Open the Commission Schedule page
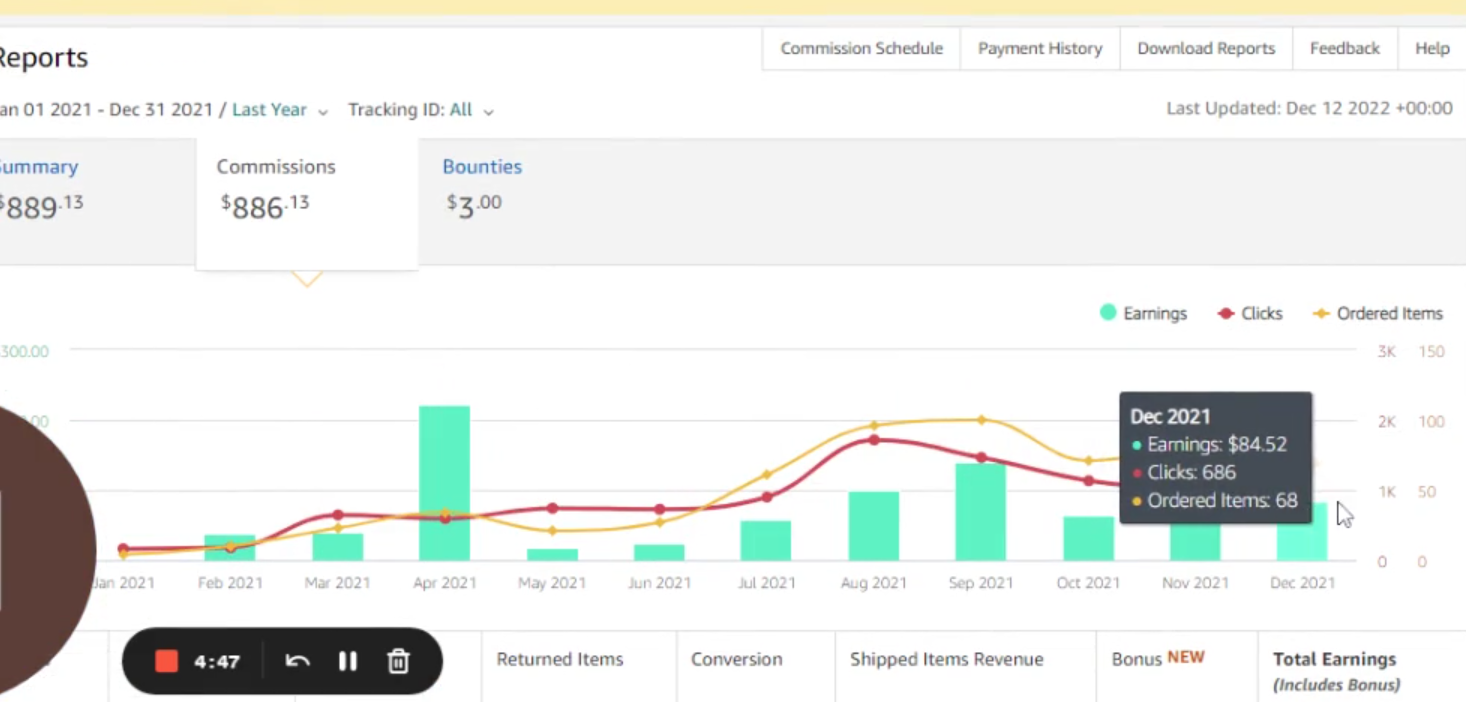Screen dimensions: 1466x702 (x=861, y=48)
